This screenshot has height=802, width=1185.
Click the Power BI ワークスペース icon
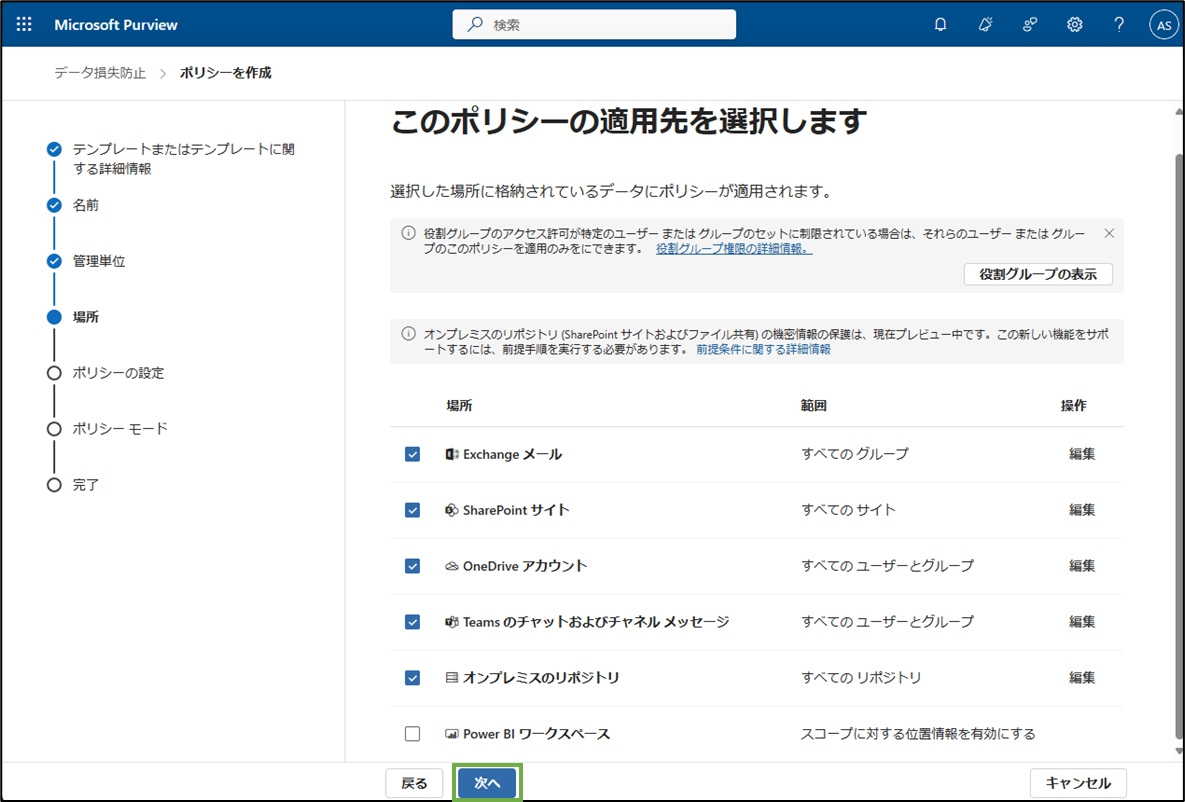click(x=452, y=734)
